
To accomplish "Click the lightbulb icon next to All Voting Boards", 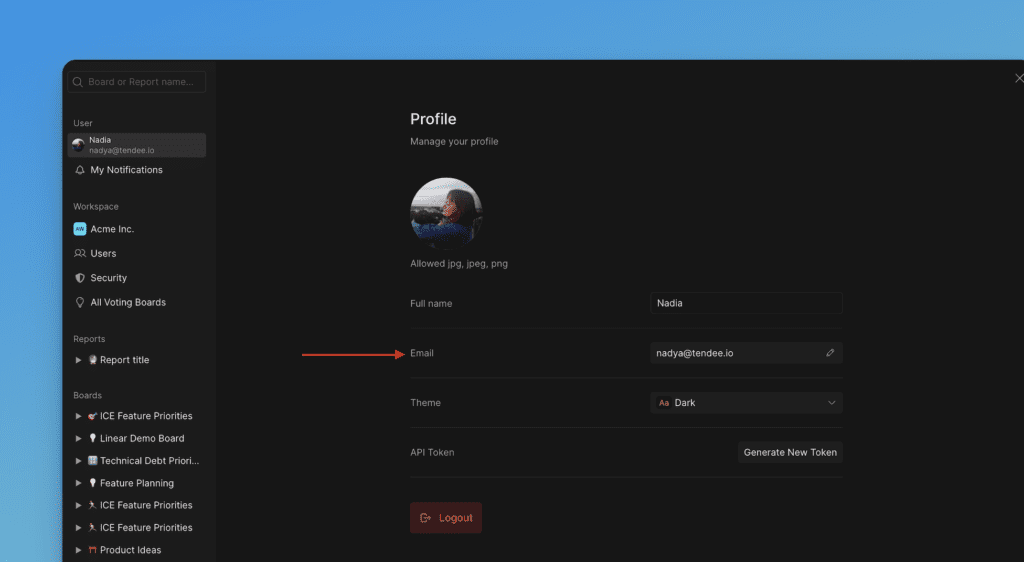I will click(x=80, y=302).
